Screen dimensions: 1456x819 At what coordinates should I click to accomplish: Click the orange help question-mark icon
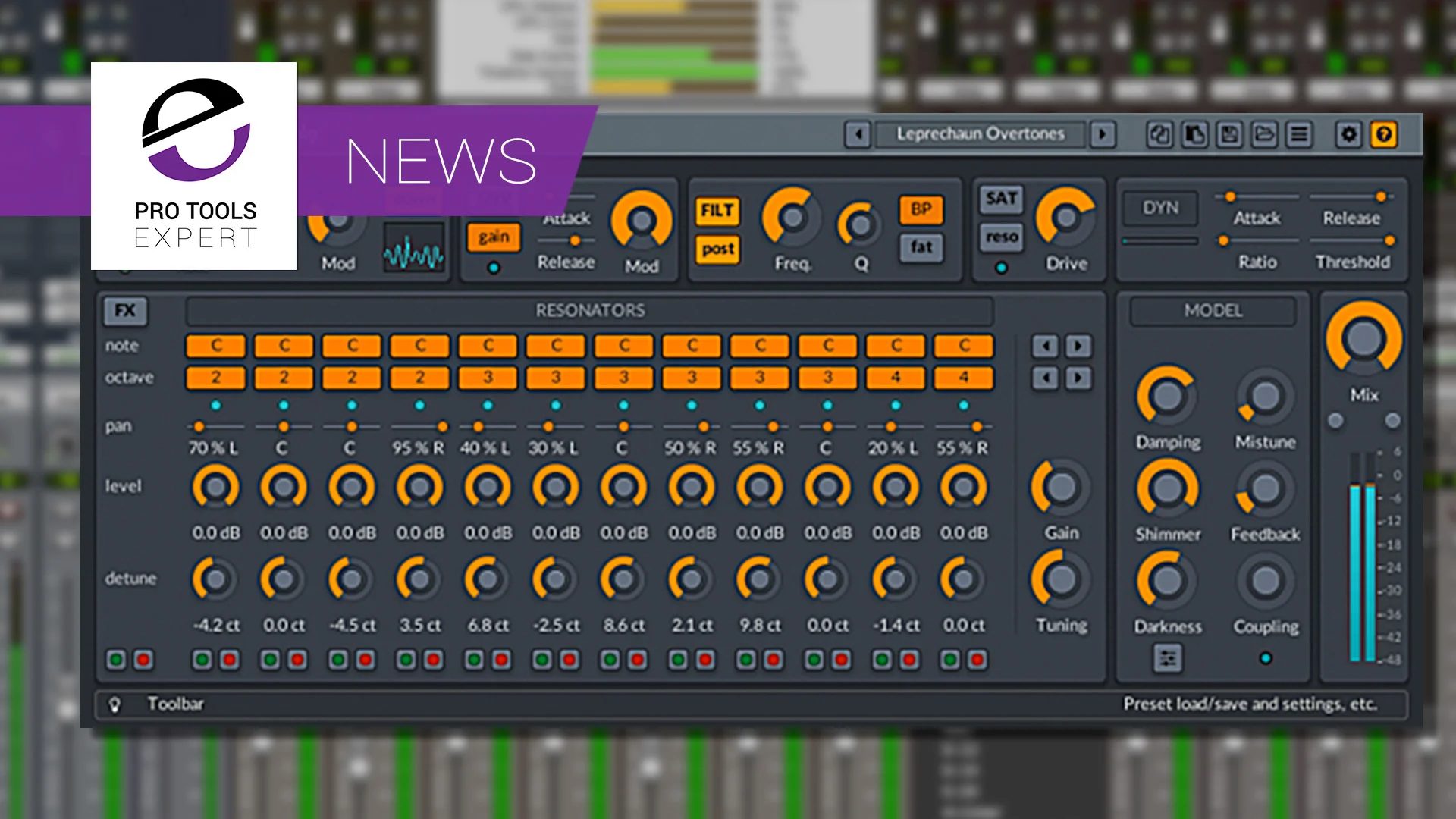point(1384,135)
